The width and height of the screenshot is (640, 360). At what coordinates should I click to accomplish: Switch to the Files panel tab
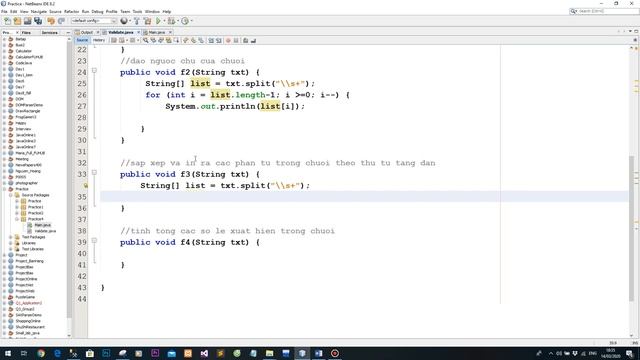point(26,32)
